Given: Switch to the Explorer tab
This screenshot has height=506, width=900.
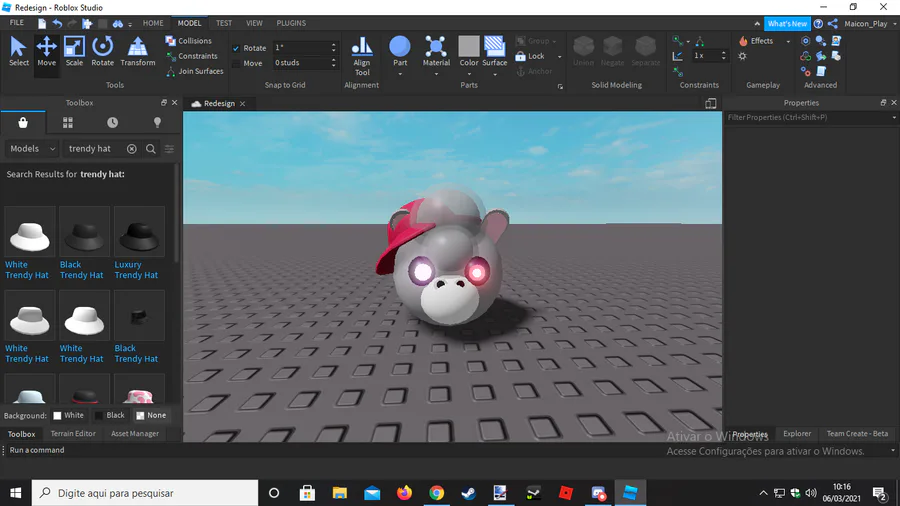Looking at the screenshot, I should pyautogui.click(x=797, y=434).
